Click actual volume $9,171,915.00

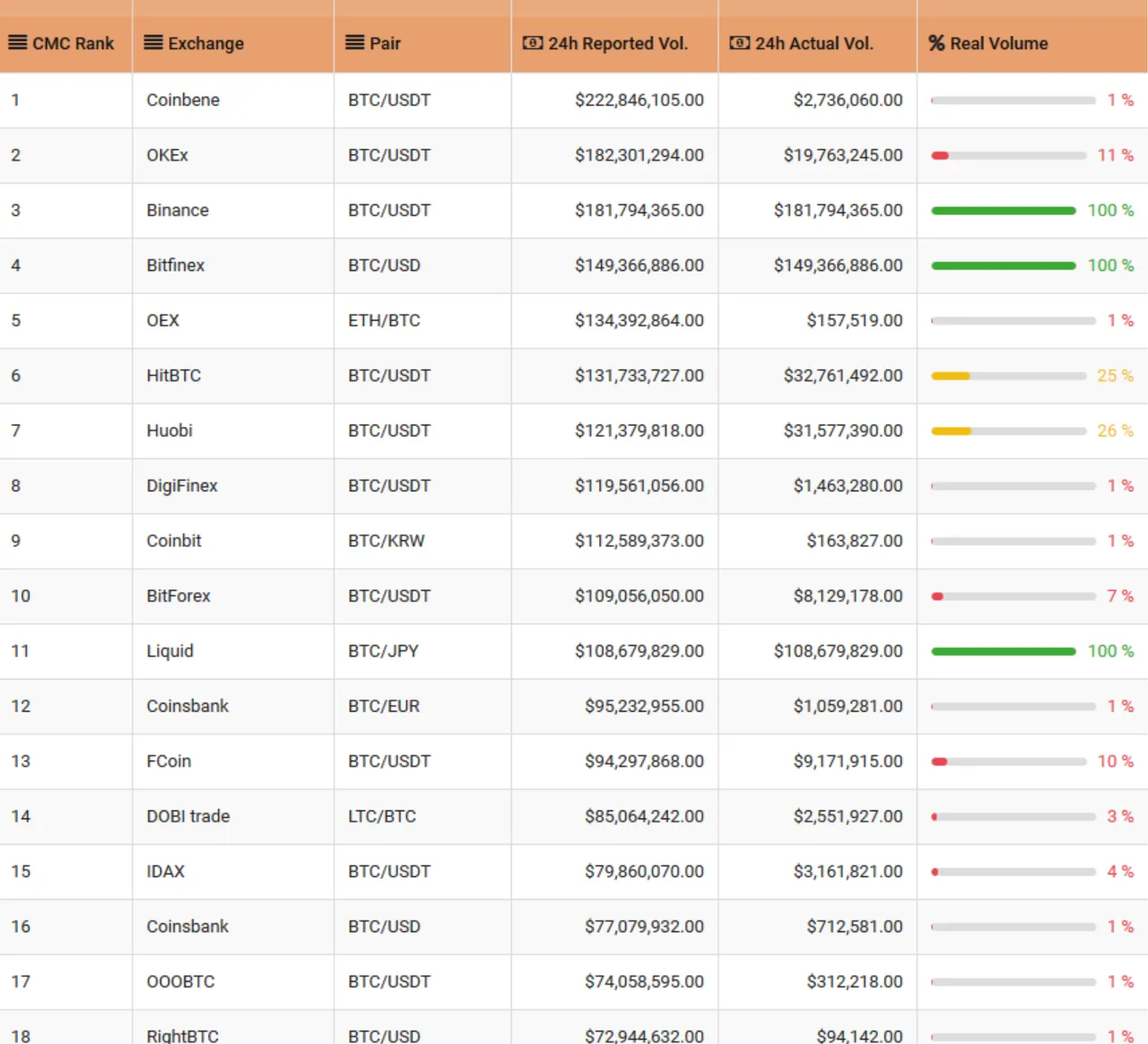848,761
